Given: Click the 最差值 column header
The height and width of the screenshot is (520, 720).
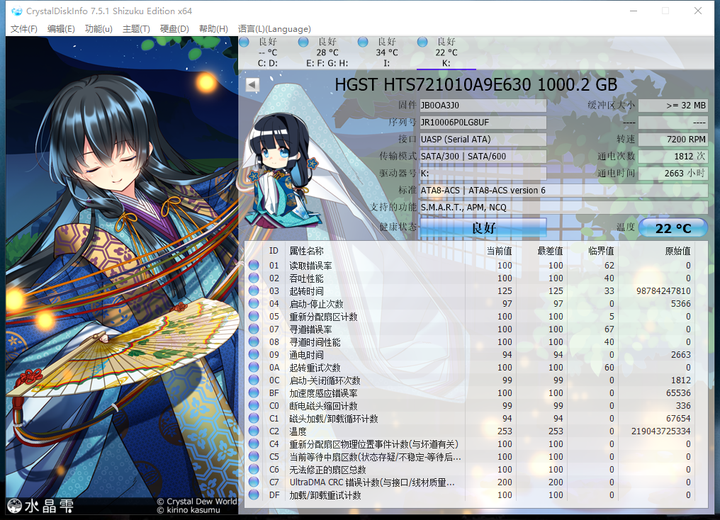Looking at the screenshot, I should point(550,251).
